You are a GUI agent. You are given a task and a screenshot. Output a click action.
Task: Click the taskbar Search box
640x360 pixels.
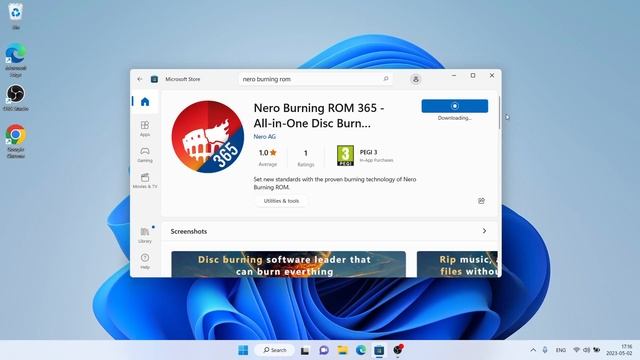pyautogui.click(x=274, y=350)
